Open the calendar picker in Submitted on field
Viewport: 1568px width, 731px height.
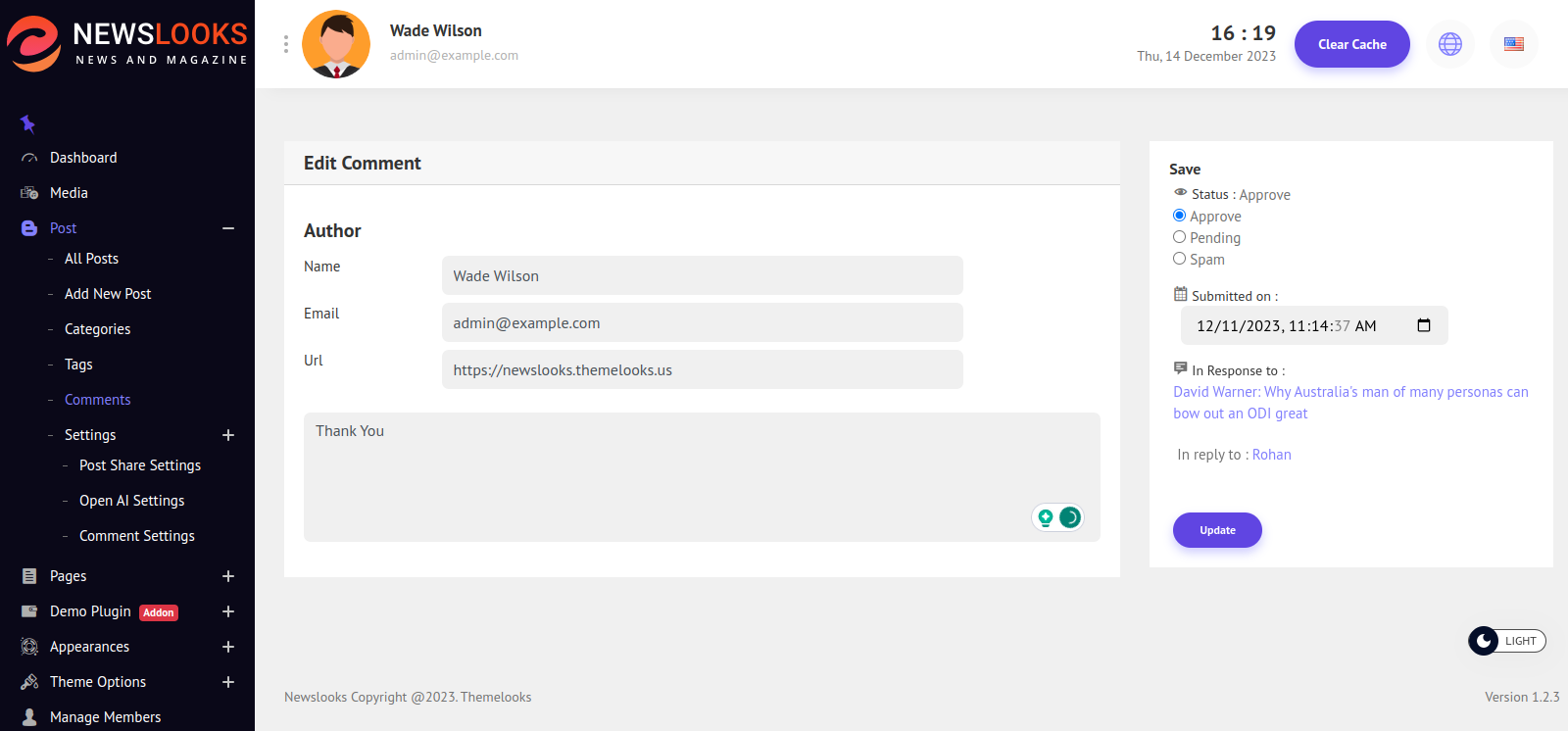coord(1424,325)
